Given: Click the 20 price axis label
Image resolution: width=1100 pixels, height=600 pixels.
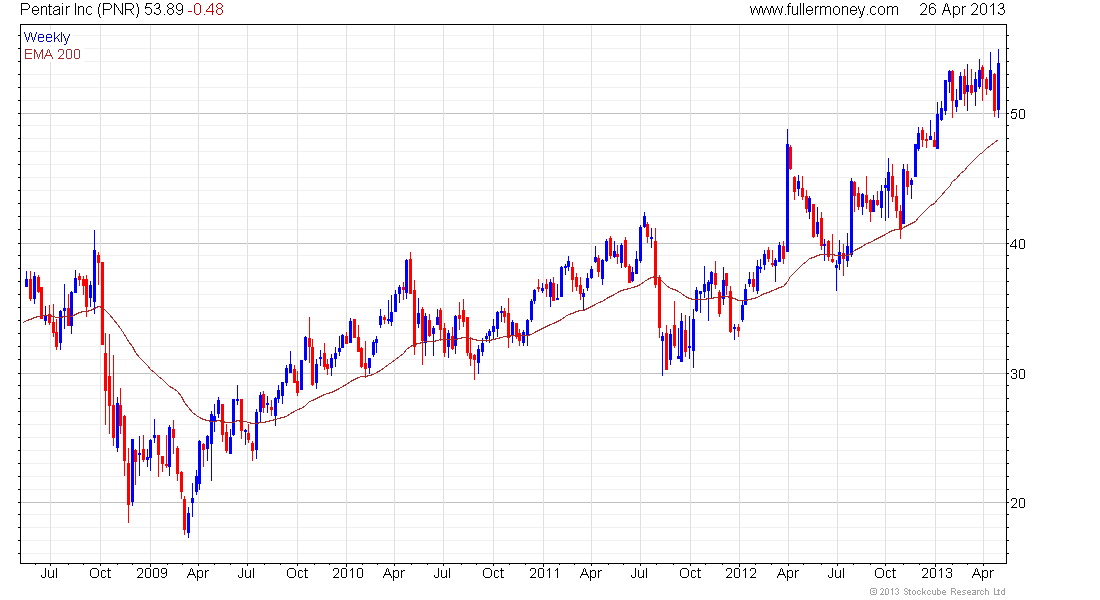Looking at the screenshot, I should click(1018, 503).
